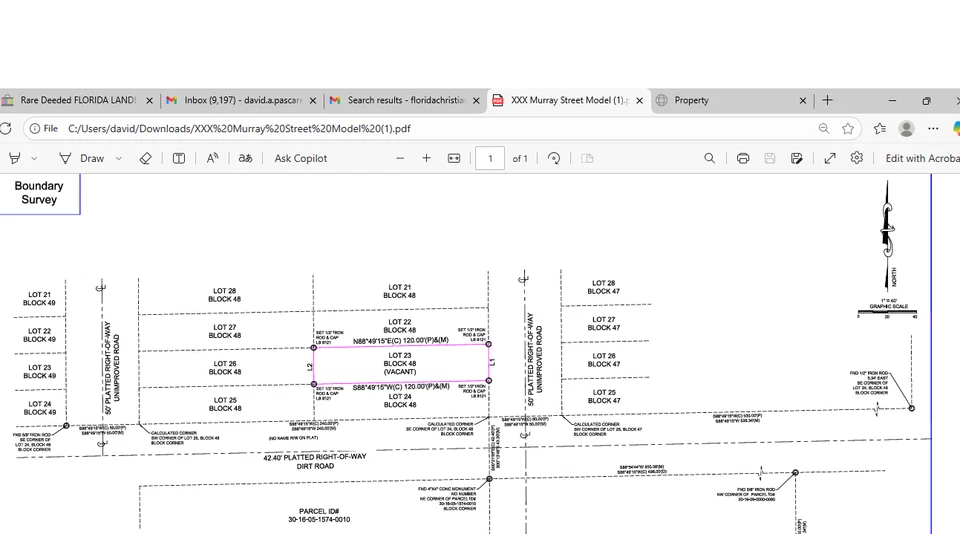The image size is (960, 534).
Task: Click the Add text box icon
Action: coord(179,158)
